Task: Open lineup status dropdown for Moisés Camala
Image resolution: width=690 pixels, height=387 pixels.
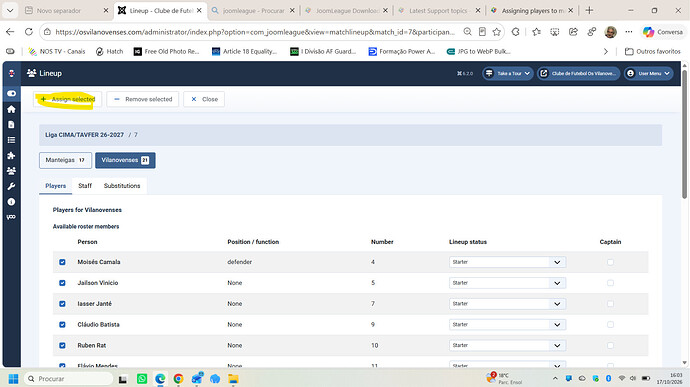Action: (x=507, y=262)
